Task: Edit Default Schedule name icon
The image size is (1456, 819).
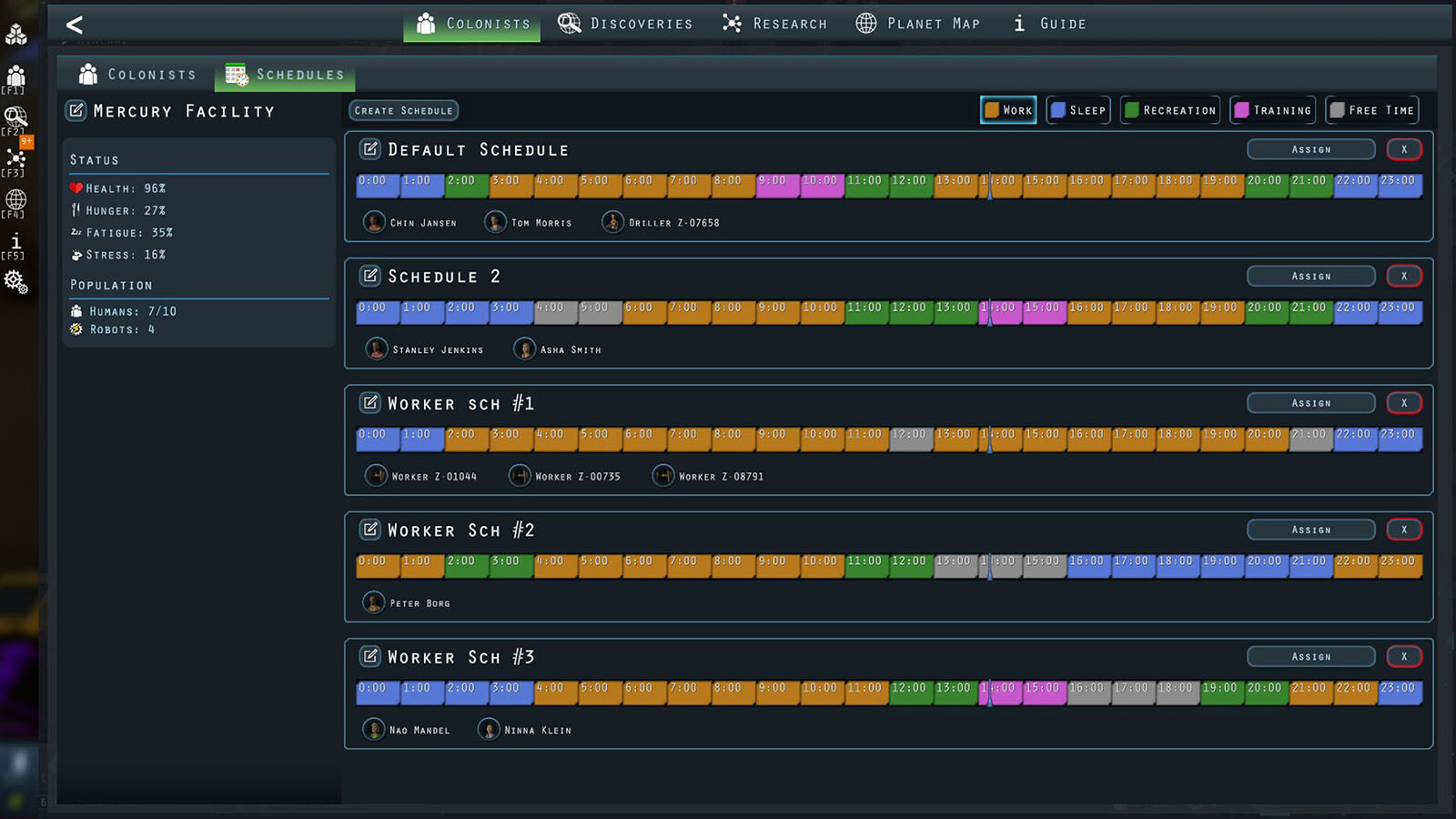Action: (369, 149)
